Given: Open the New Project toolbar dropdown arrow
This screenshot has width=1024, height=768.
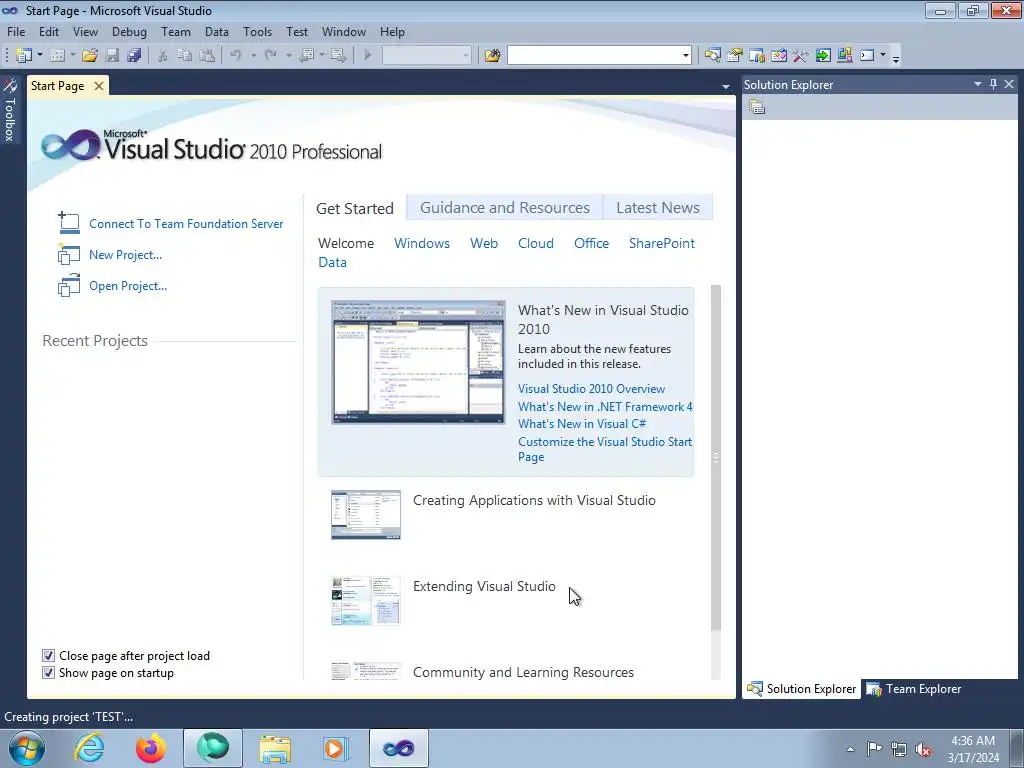Looking at the screenshot, I should (40, 56).
